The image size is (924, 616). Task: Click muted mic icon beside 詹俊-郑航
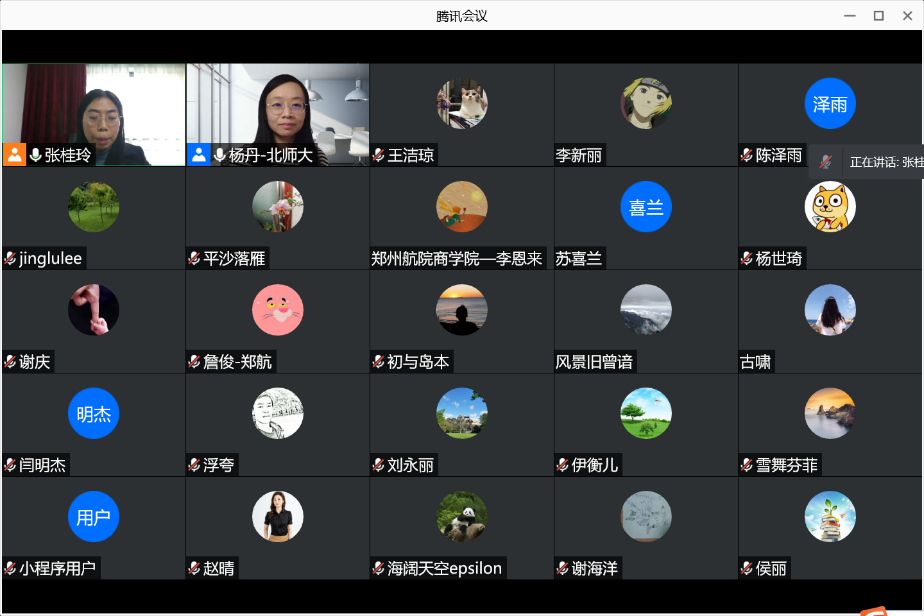194,362
